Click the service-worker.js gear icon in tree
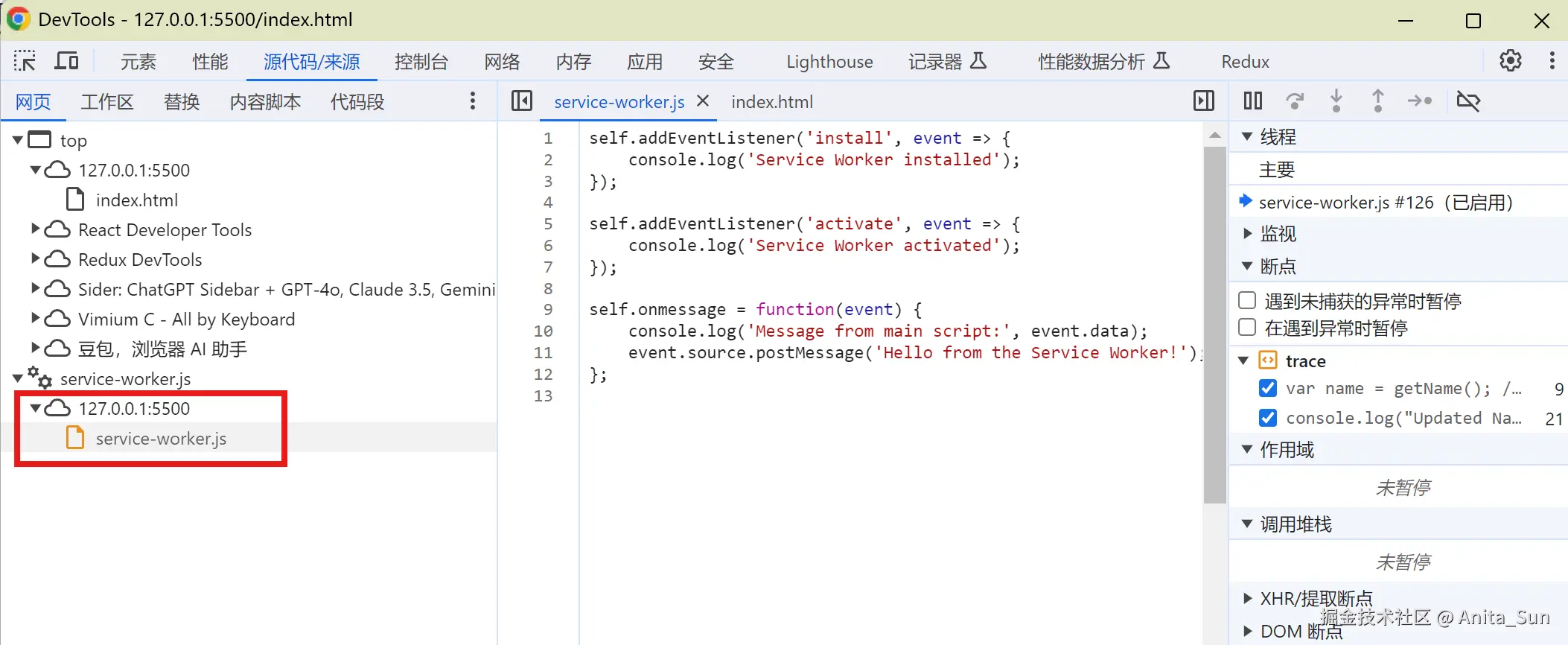Image resolution: width=1568 pixels, height=645 pixels. [x=39, y=378]
